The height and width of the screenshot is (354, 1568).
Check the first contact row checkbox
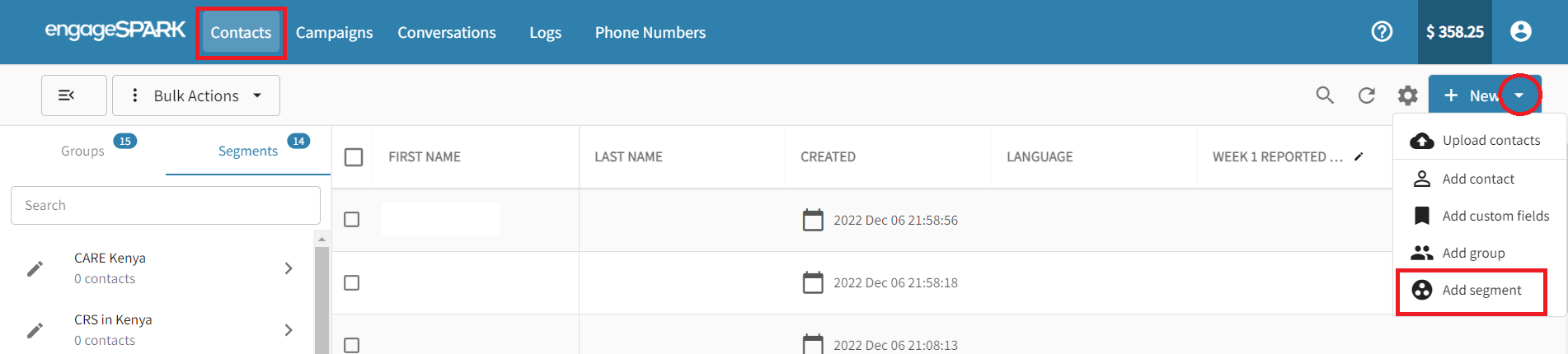click(352, 220)
